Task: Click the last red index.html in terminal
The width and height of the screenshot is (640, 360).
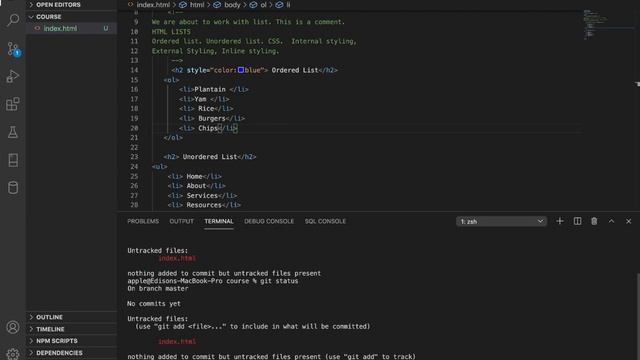Action: tap(177, 342)
